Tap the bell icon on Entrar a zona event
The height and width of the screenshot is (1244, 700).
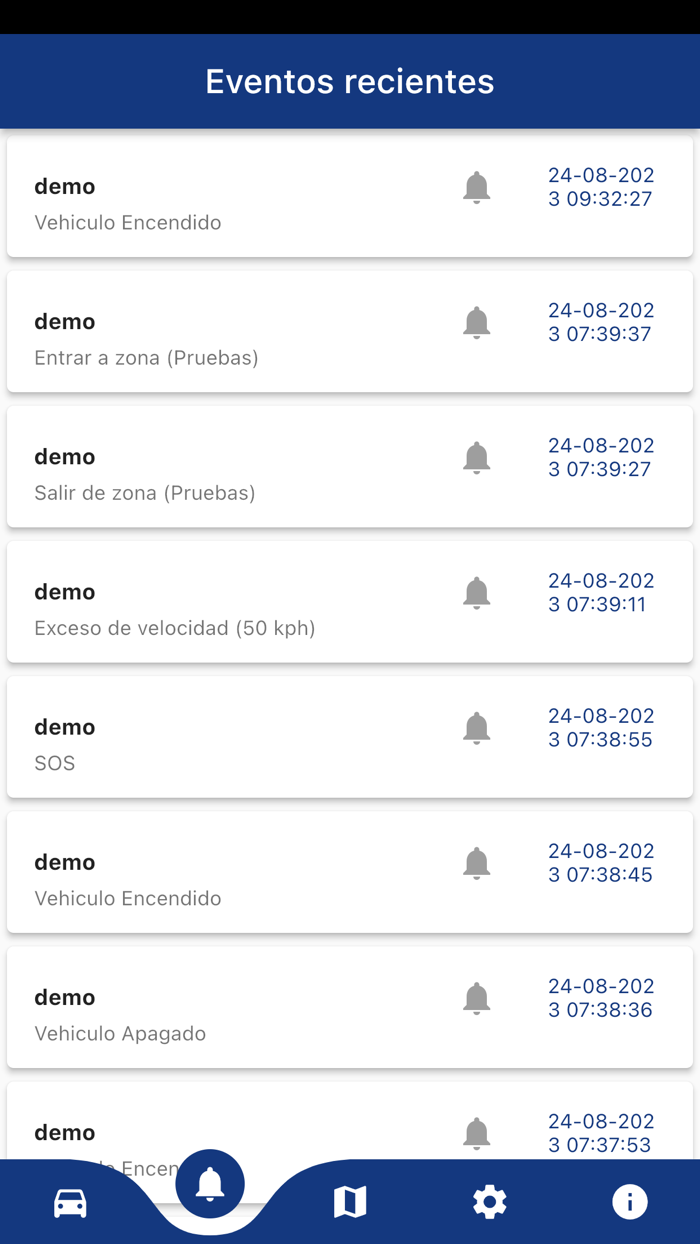(x=477, y=323)
